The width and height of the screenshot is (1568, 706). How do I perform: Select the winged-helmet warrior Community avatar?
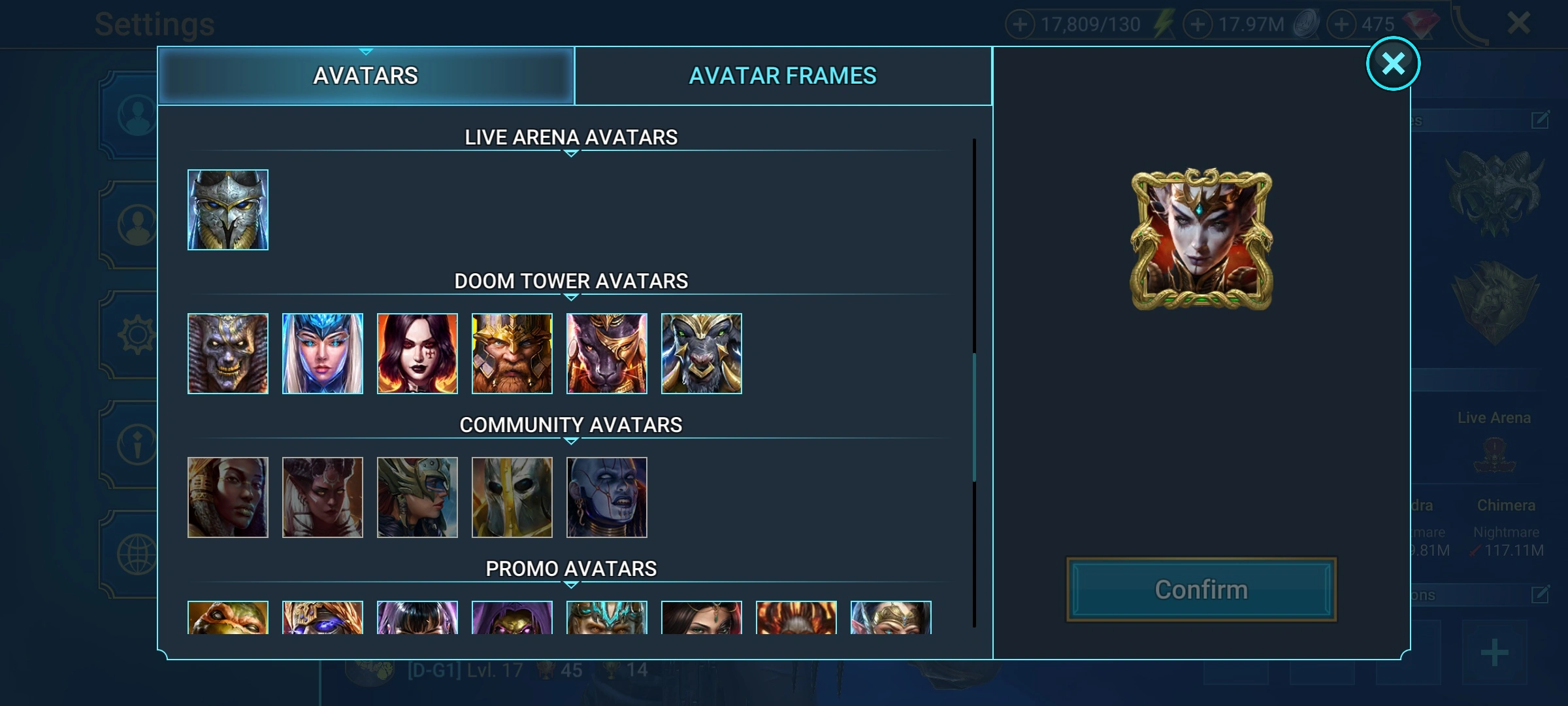pos(417,497)
